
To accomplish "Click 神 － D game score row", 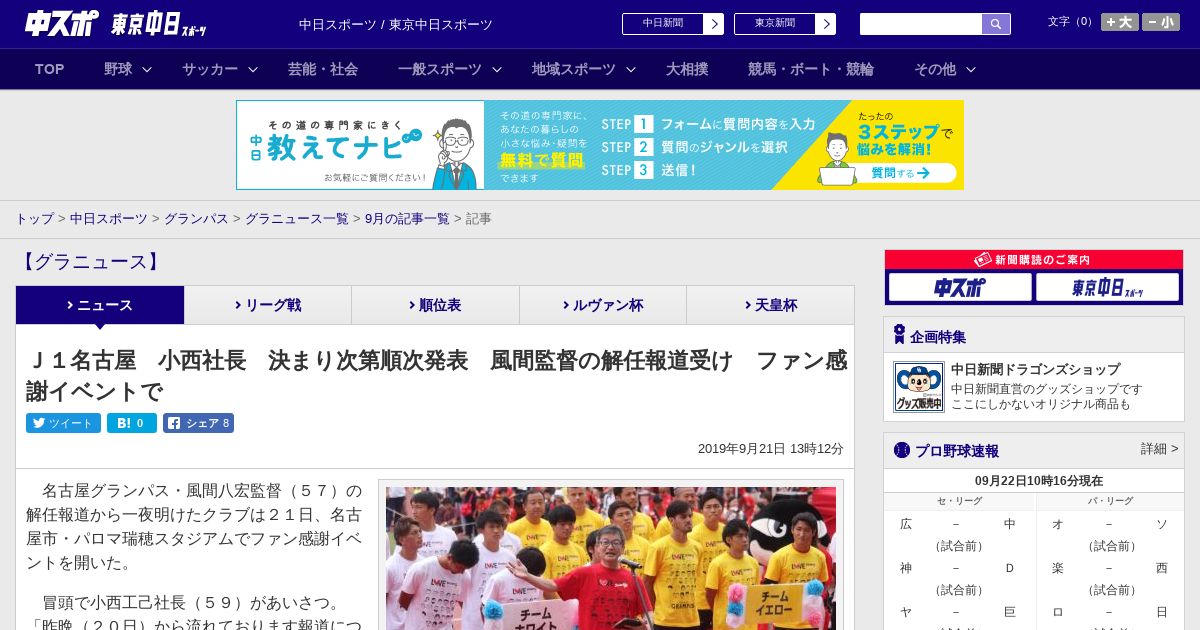I will (x=958, y=568).
